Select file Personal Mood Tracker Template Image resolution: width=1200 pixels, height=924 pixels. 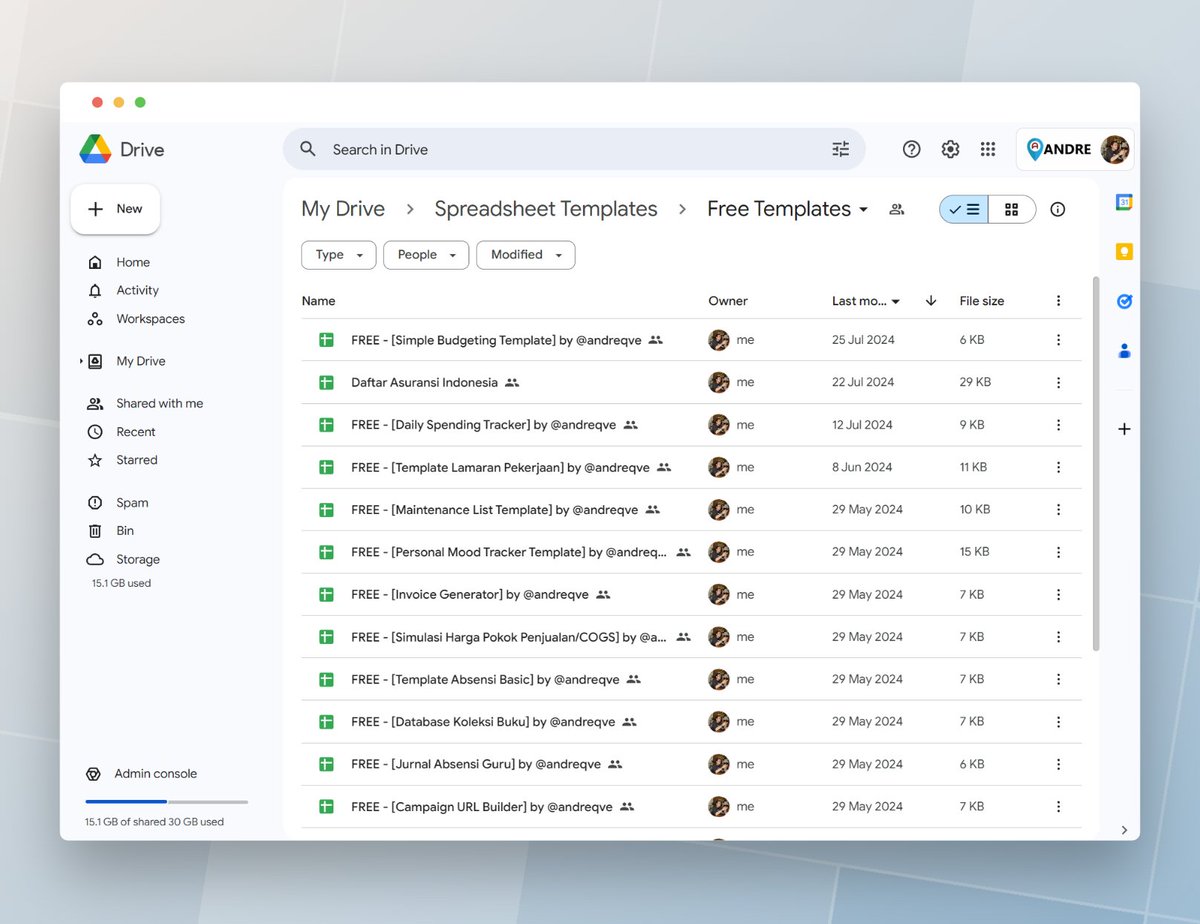509,552
